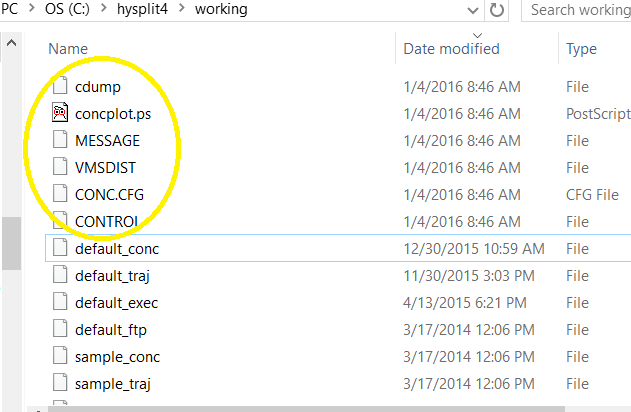The image size is (631, 412).
Task: Click the Search working input field
Action: (580, 10)
